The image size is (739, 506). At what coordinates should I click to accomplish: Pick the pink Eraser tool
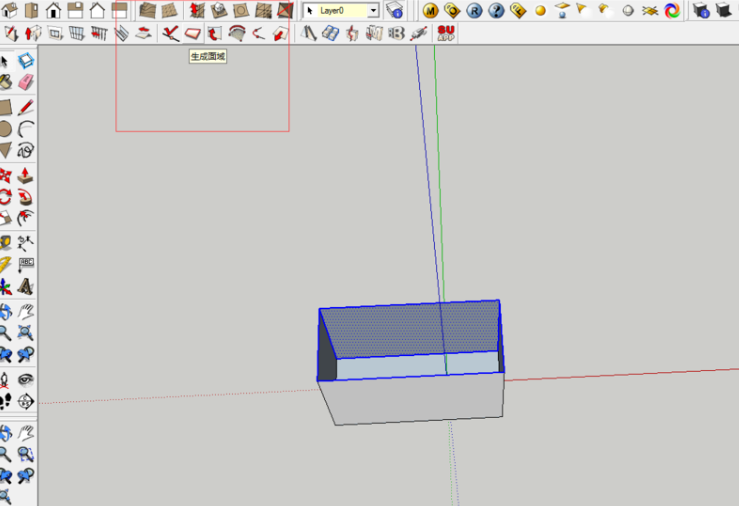[26, 82]
